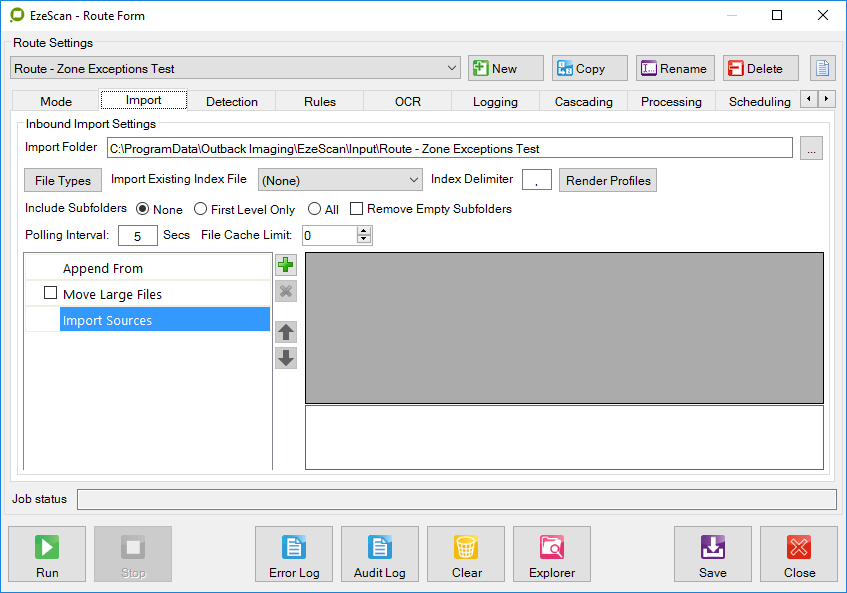
Task: Enable the Move Large Files checkbox
Action: 51,294
